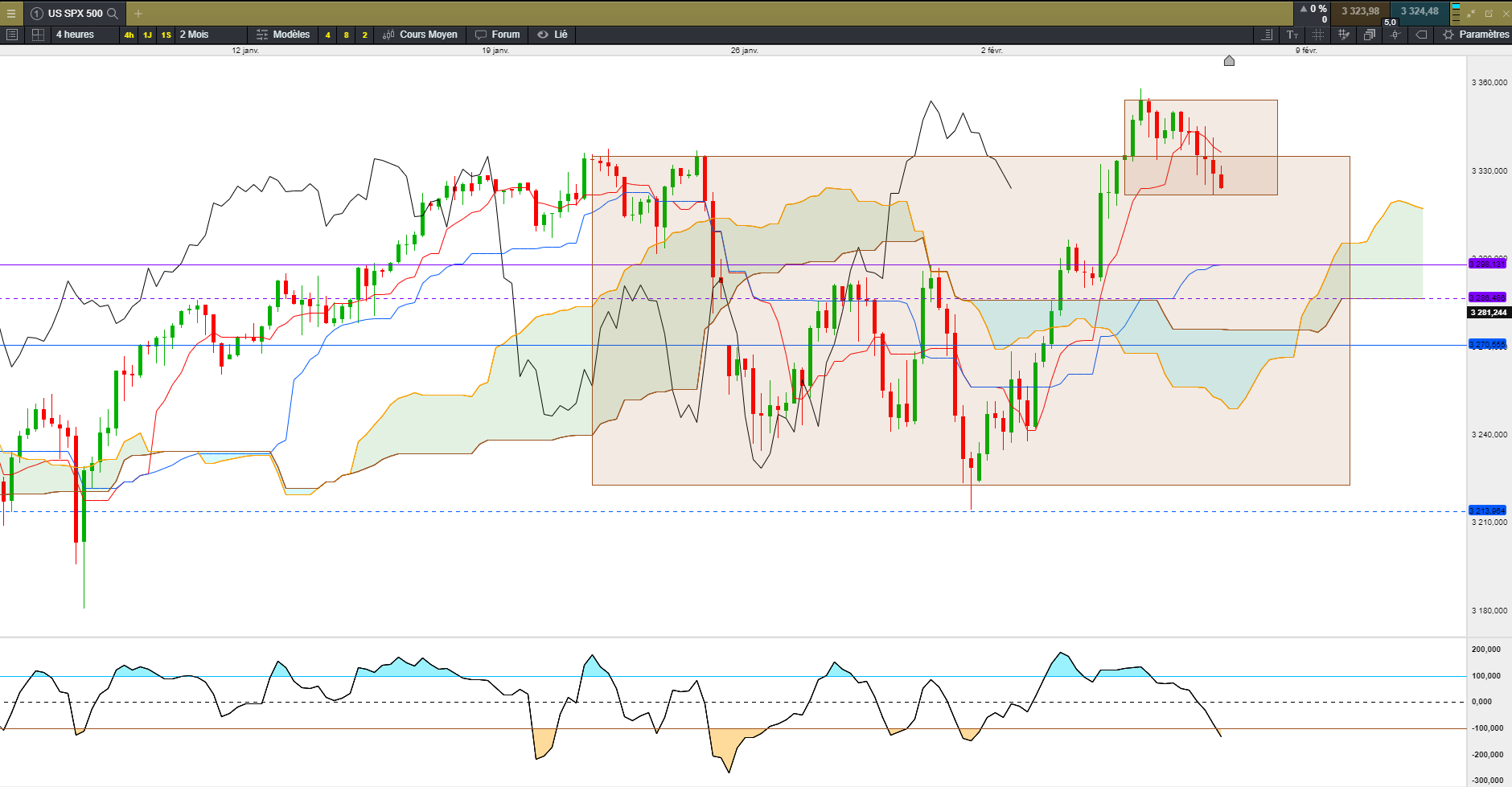
Task: Click the 200,000 indicator scale value
Action: pyautogui.click(x=1486, y=650)
